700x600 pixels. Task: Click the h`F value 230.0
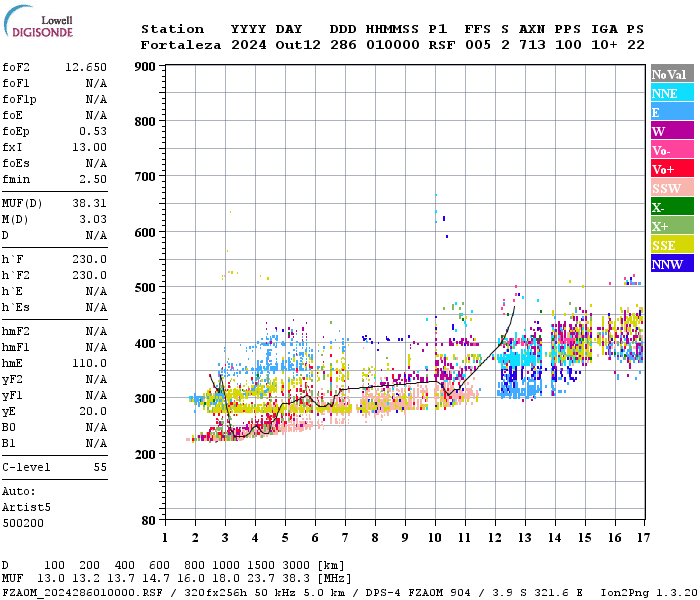89,259
